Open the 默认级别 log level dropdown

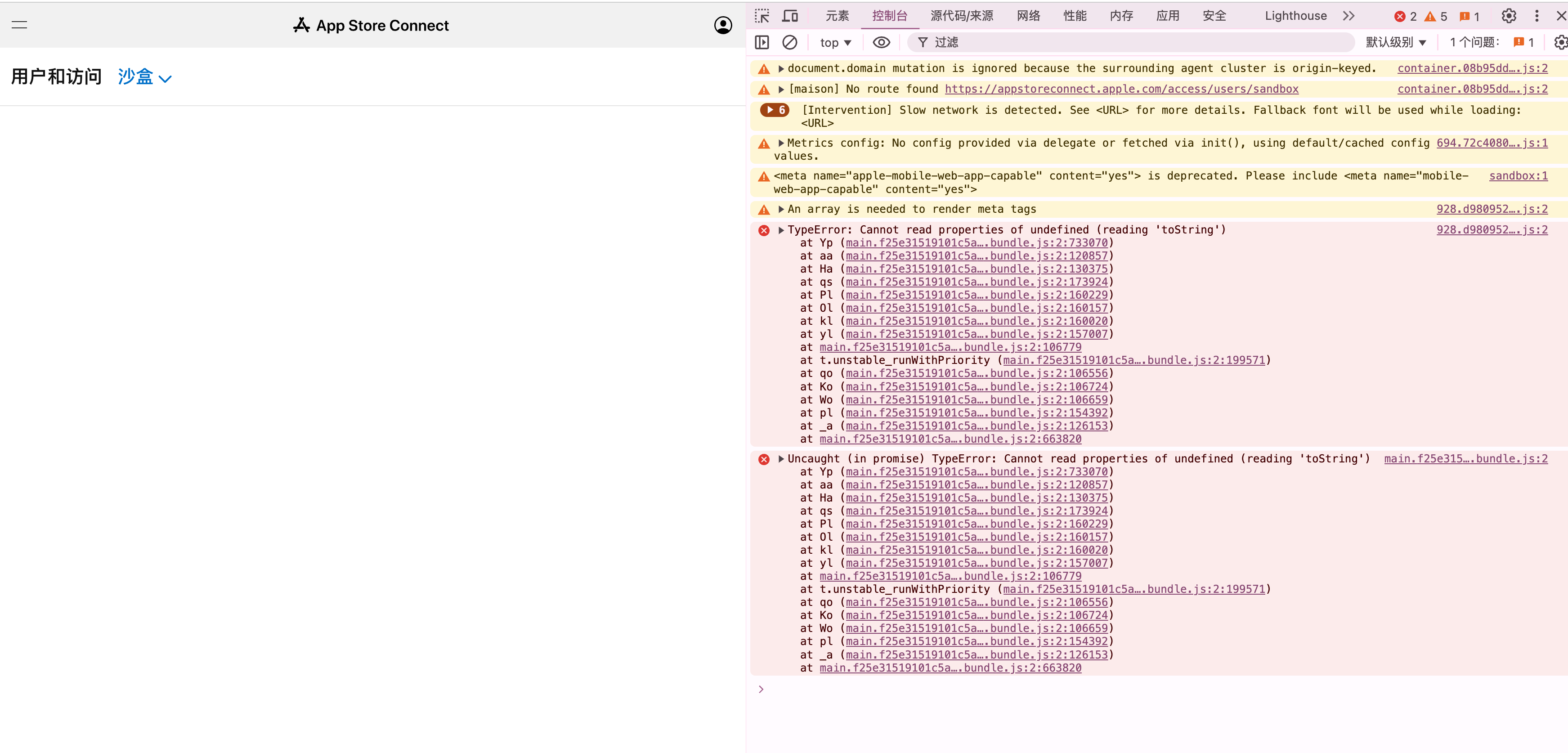tap(1396, 42)
